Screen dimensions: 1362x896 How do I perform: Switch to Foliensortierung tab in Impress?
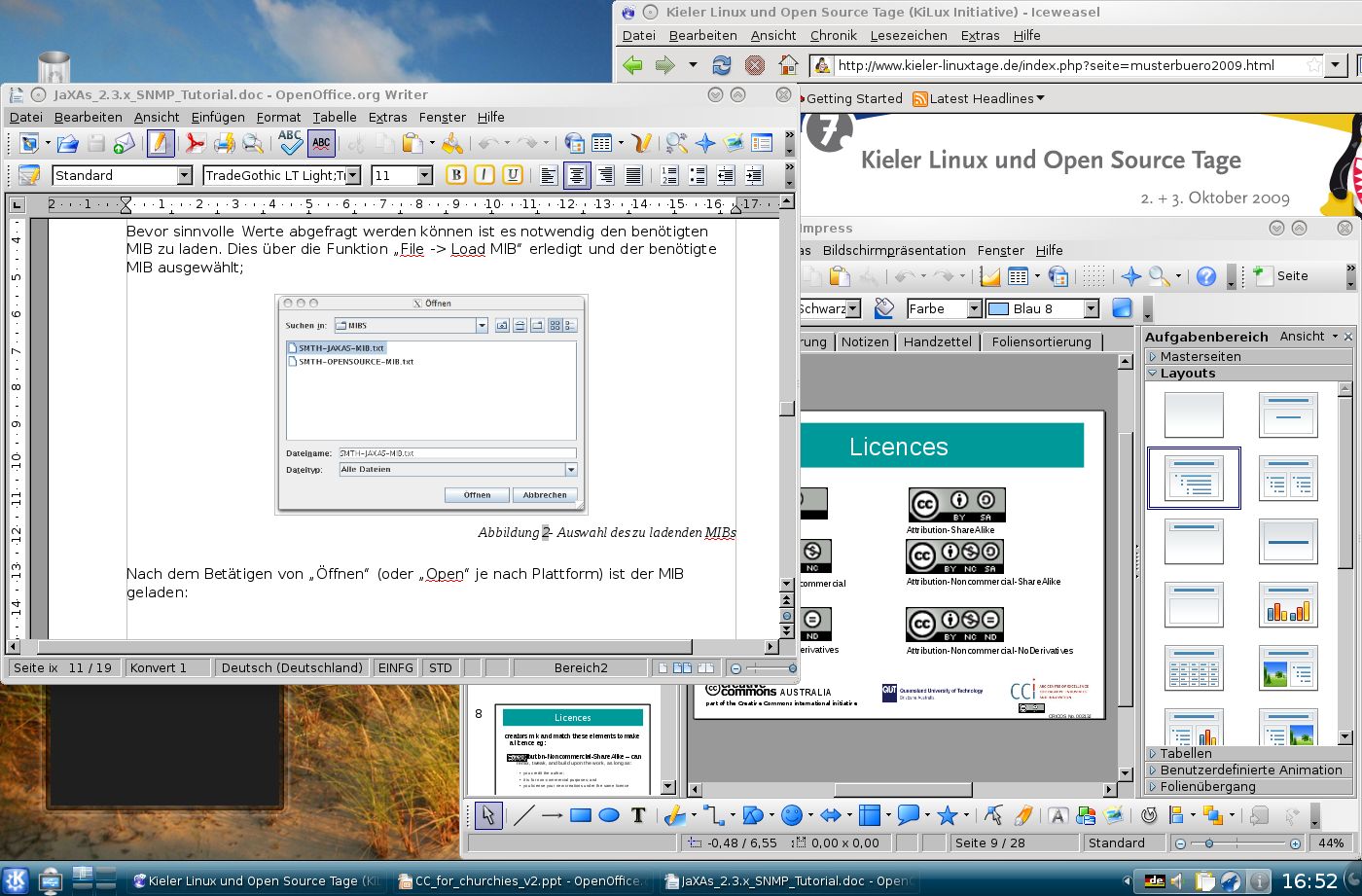point(1041,341)
